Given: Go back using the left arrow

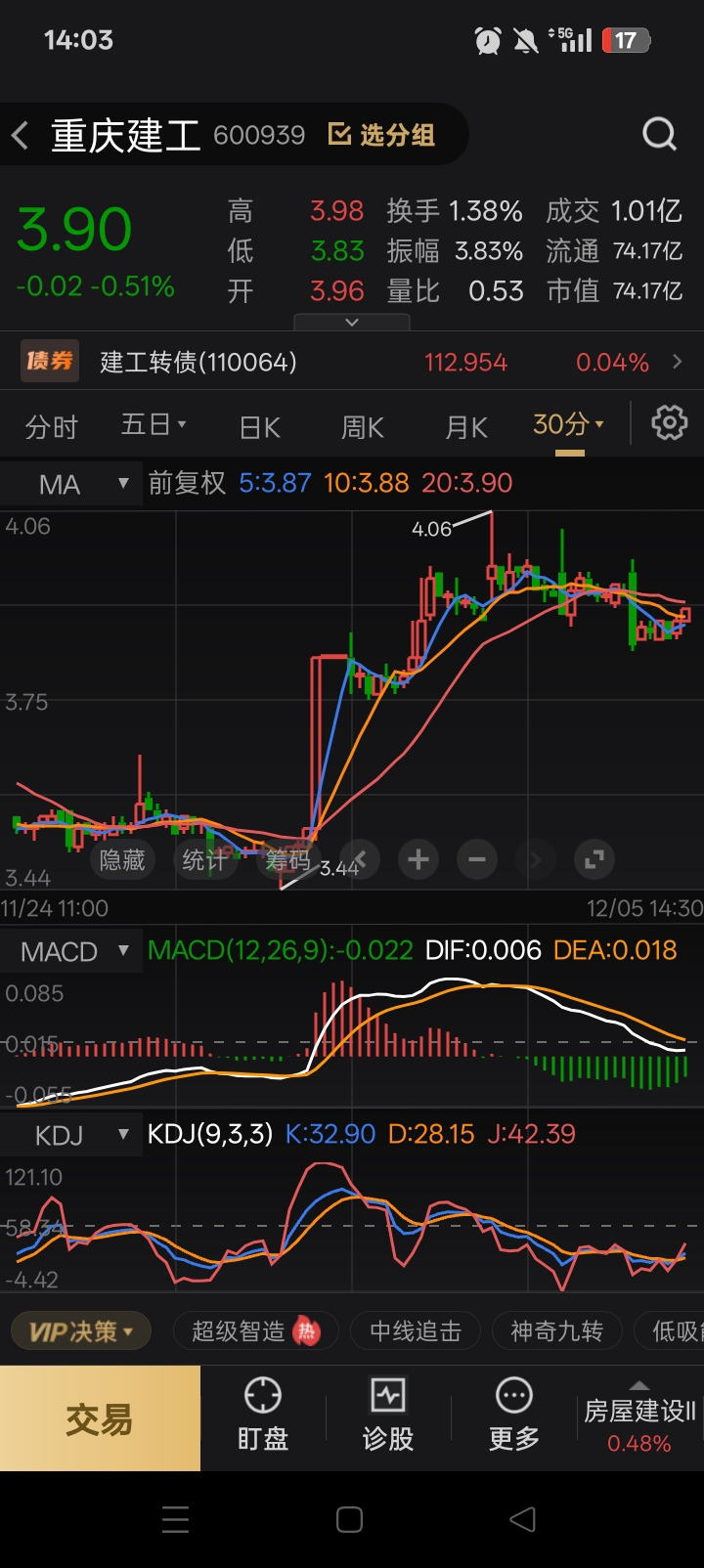Looking at the screenshot, I should pyautogui.click(x=20, y=135).
